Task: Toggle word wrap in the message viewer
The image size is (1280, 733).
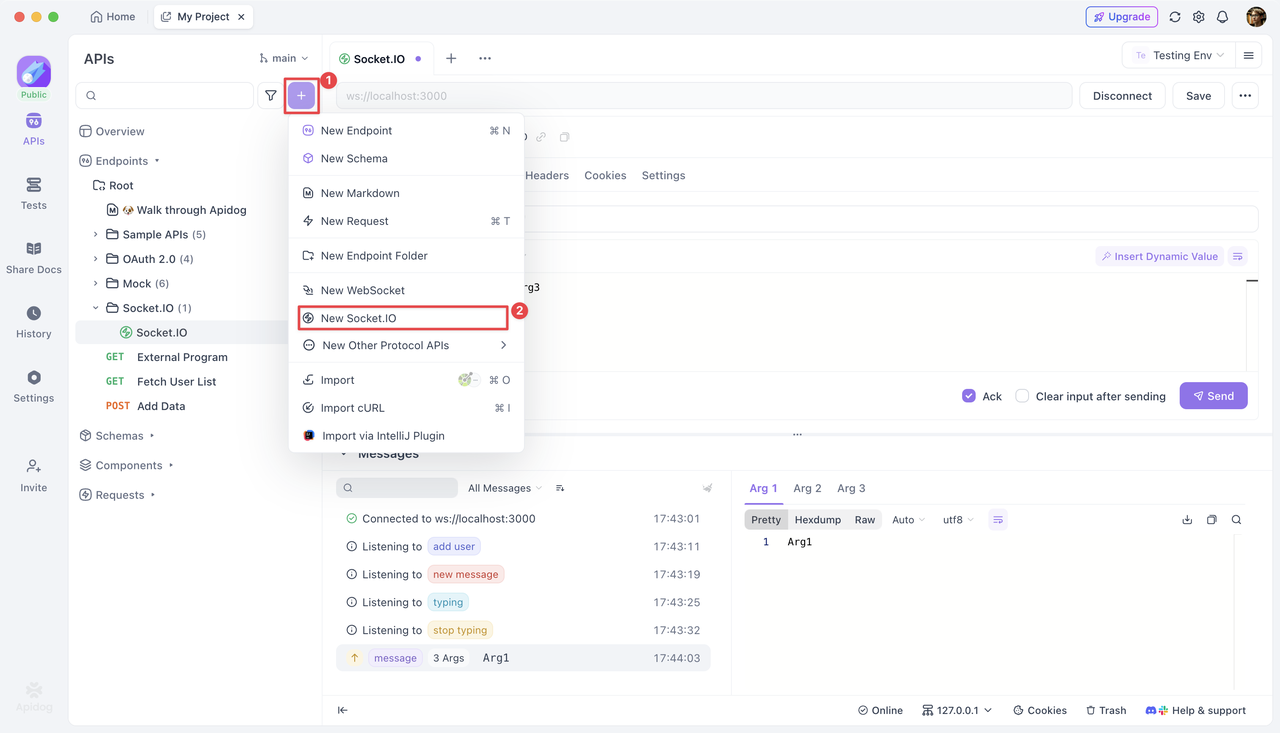Action: tap(998, 520)
